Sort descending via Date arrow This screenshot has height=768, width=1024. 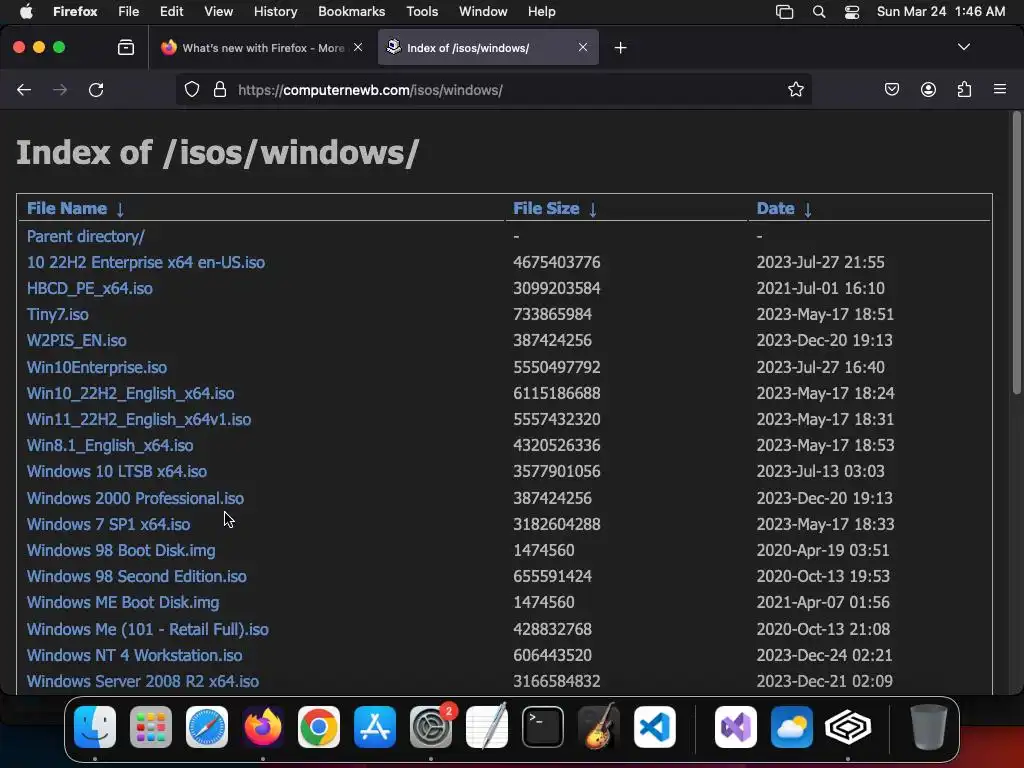click(808, 209)
